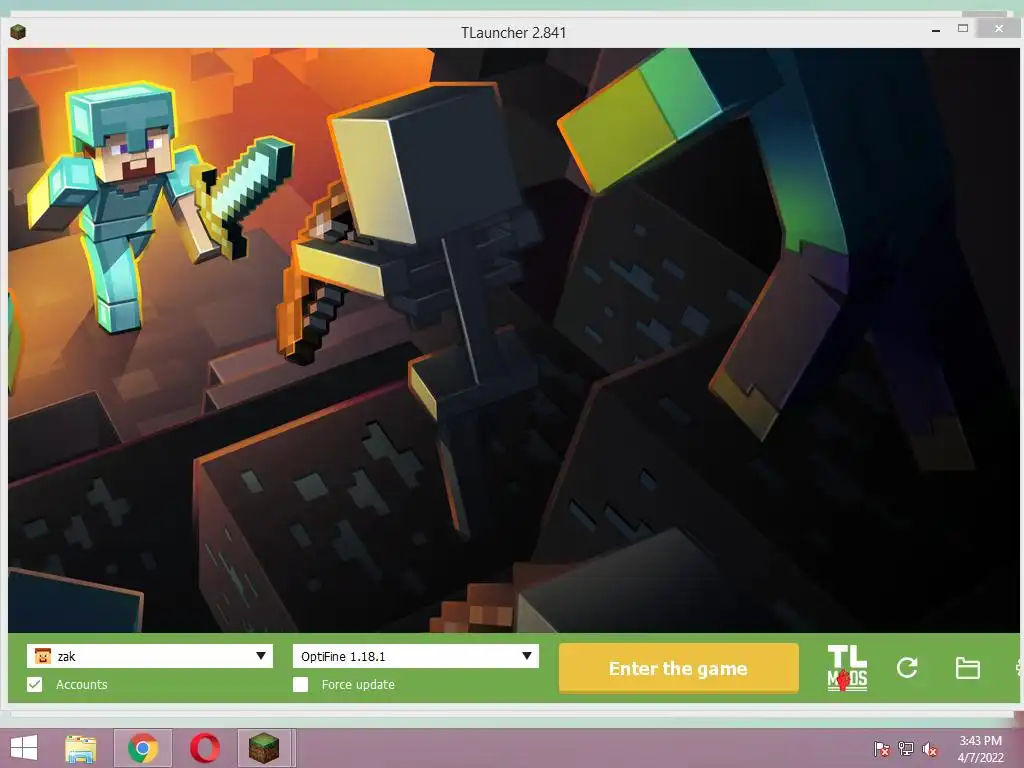Open the Windows Start menu
The image size is (1024, 768).
pos(24,748)
